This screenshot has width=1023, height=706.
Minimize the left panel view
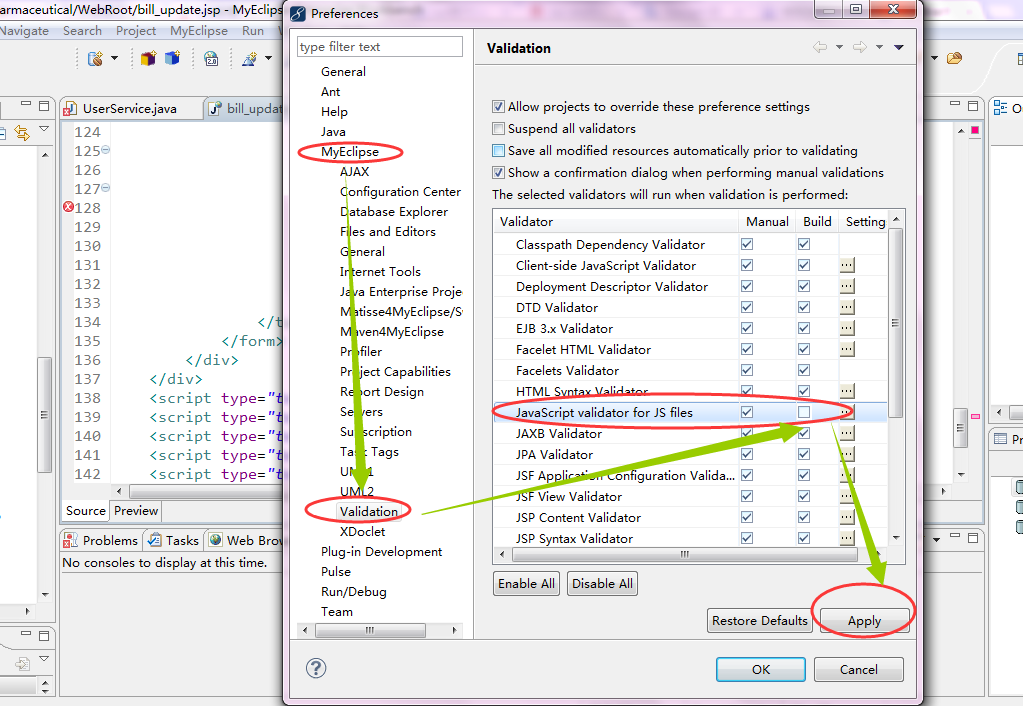(x=25, y=104)
